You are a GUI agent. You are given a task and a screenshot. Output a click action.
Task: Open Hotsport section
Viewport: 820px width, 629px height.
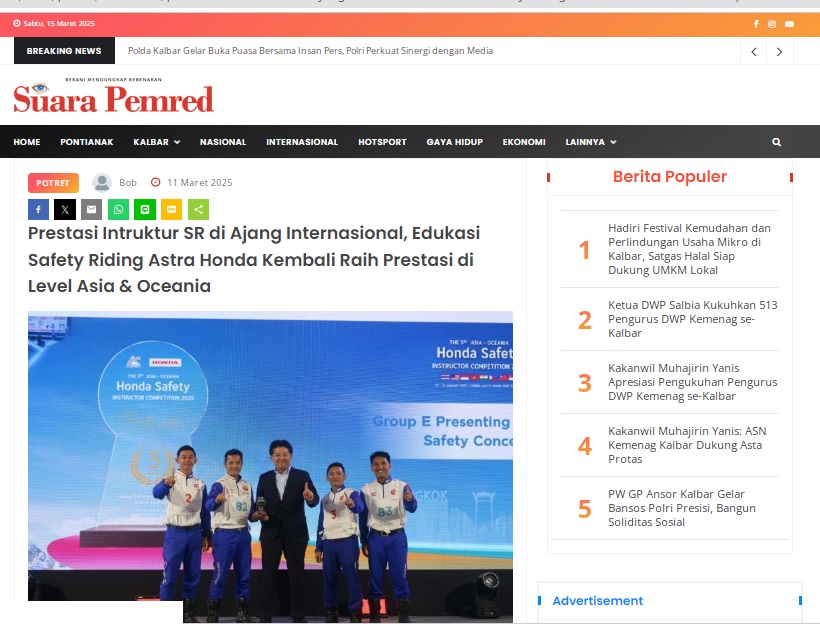click(x=382, y=142)
